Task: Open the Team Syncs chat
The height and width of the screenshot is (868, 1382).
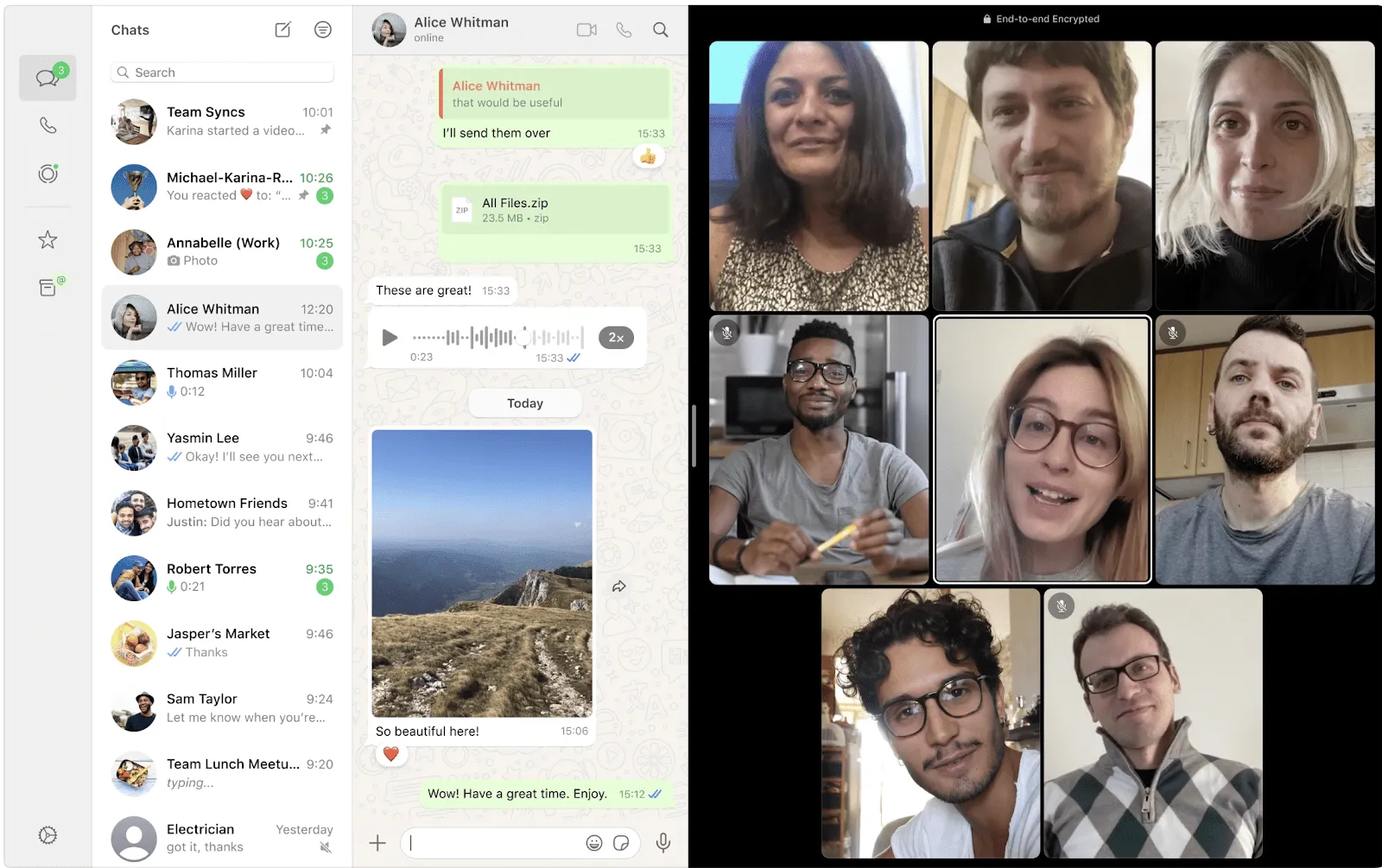Action: [x=222, y=121]
